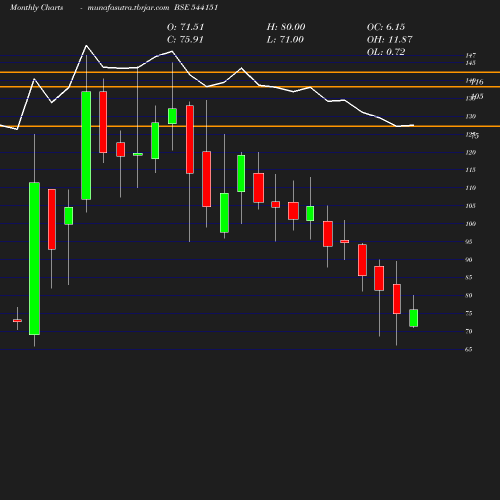
Task: Click the 147 price axis label
Action: tap(471, 55)
